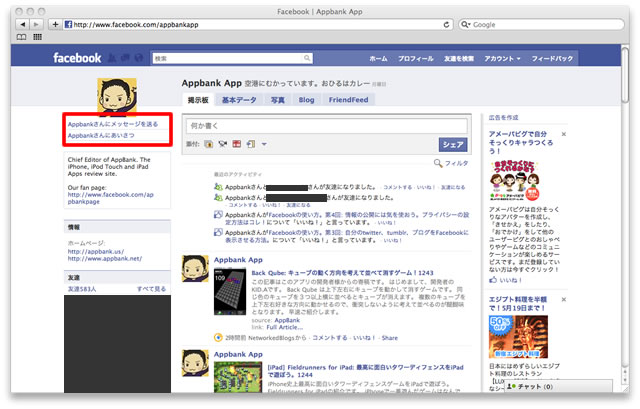The image size is (640, 409).
Task: Open Back Qube article title link
Action: [x=342, y=273]
